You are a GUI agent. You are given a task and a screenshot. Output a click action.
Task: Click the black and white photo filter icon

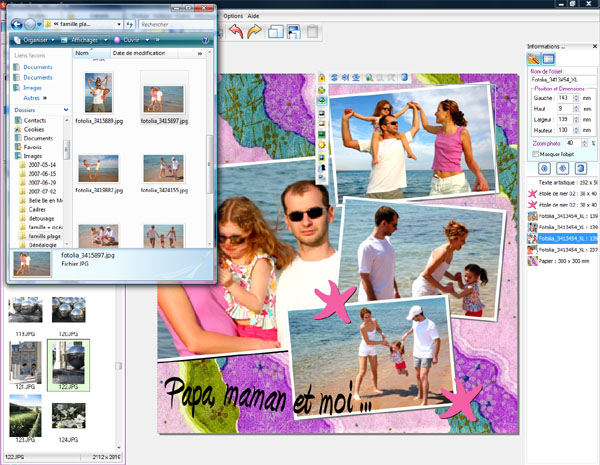click(x=322, y=114)
